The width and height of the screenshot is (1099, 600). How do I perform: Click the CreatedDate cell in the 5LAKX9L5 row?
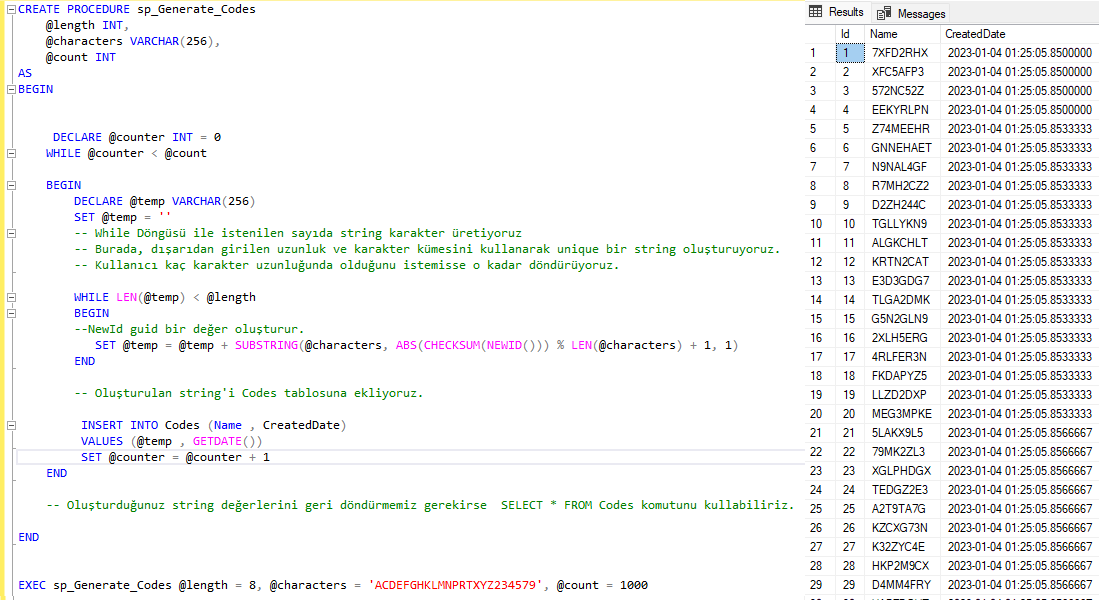pyautogui.click(x=1020, y=432)
